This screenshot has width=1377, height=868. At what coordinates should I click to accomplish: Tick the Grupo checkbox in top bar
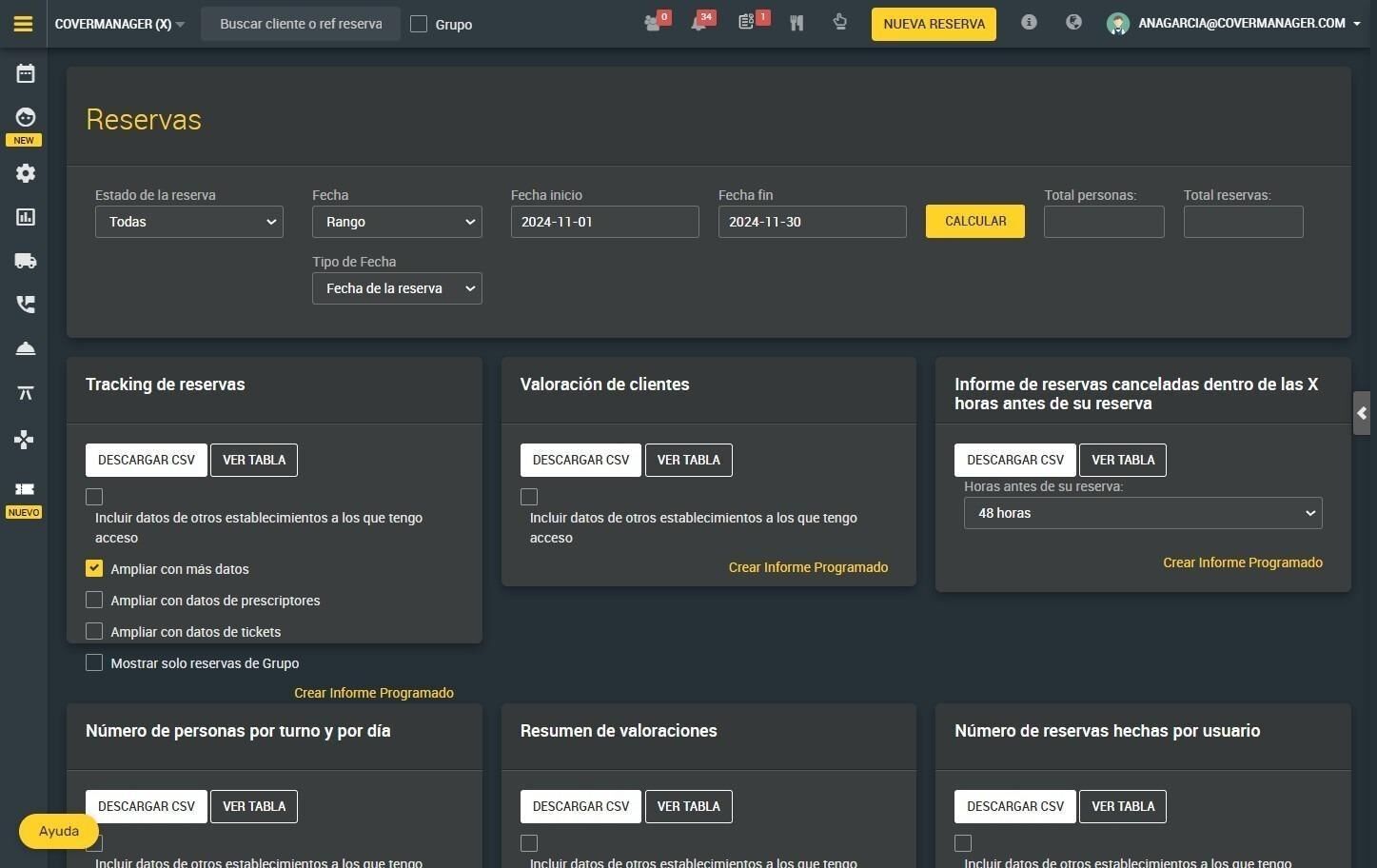click(419, 24)
